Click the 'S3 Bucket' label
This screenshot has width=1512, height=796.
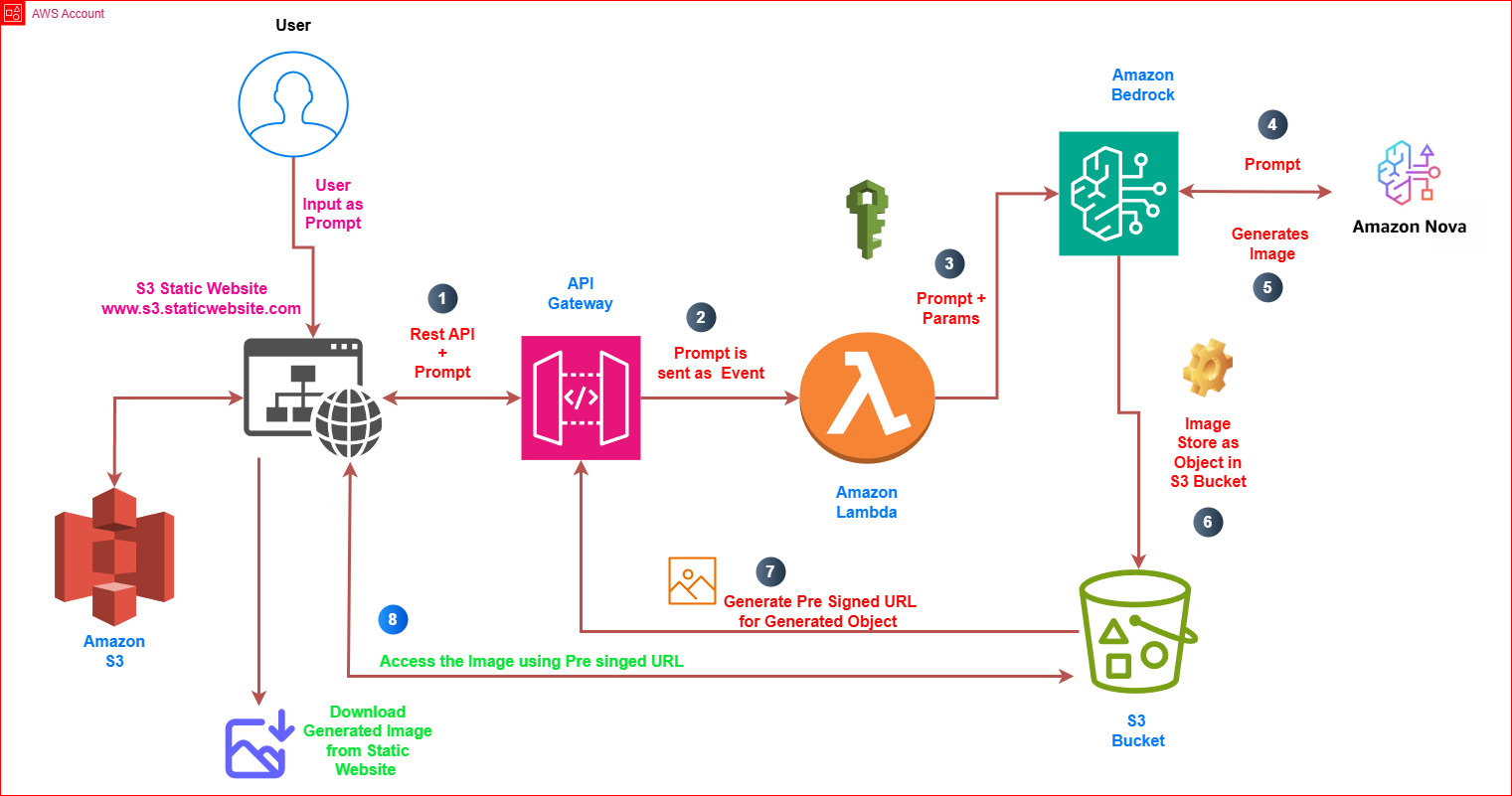pos(1137,730)
